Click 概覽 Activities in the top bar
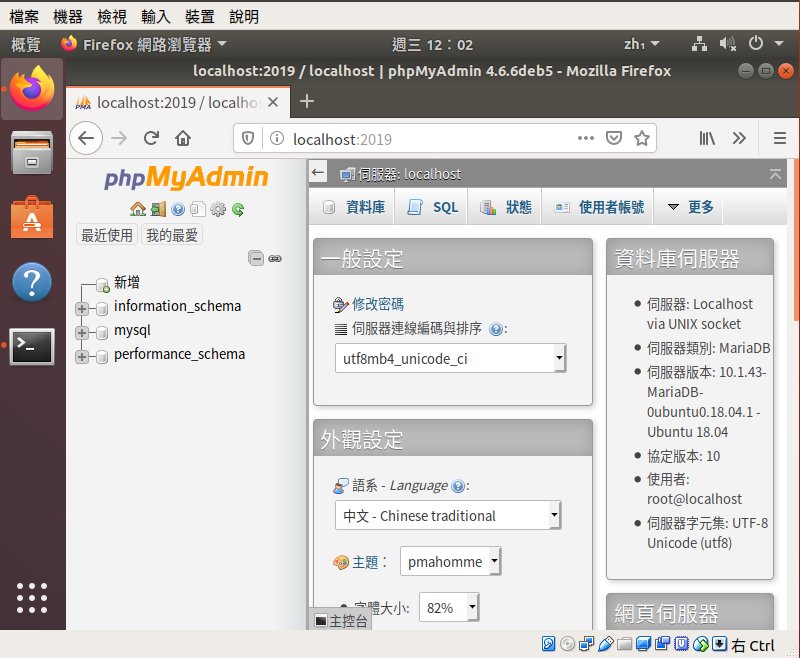Viewport: 800px width, 658px height. click(x=26, y=44)
